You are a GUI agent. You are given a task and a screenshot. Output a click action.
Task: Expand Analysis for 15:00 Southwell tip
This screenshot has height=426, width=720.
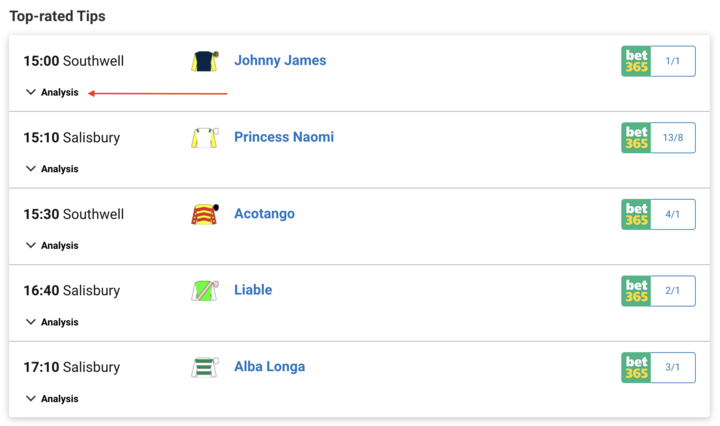52,92
